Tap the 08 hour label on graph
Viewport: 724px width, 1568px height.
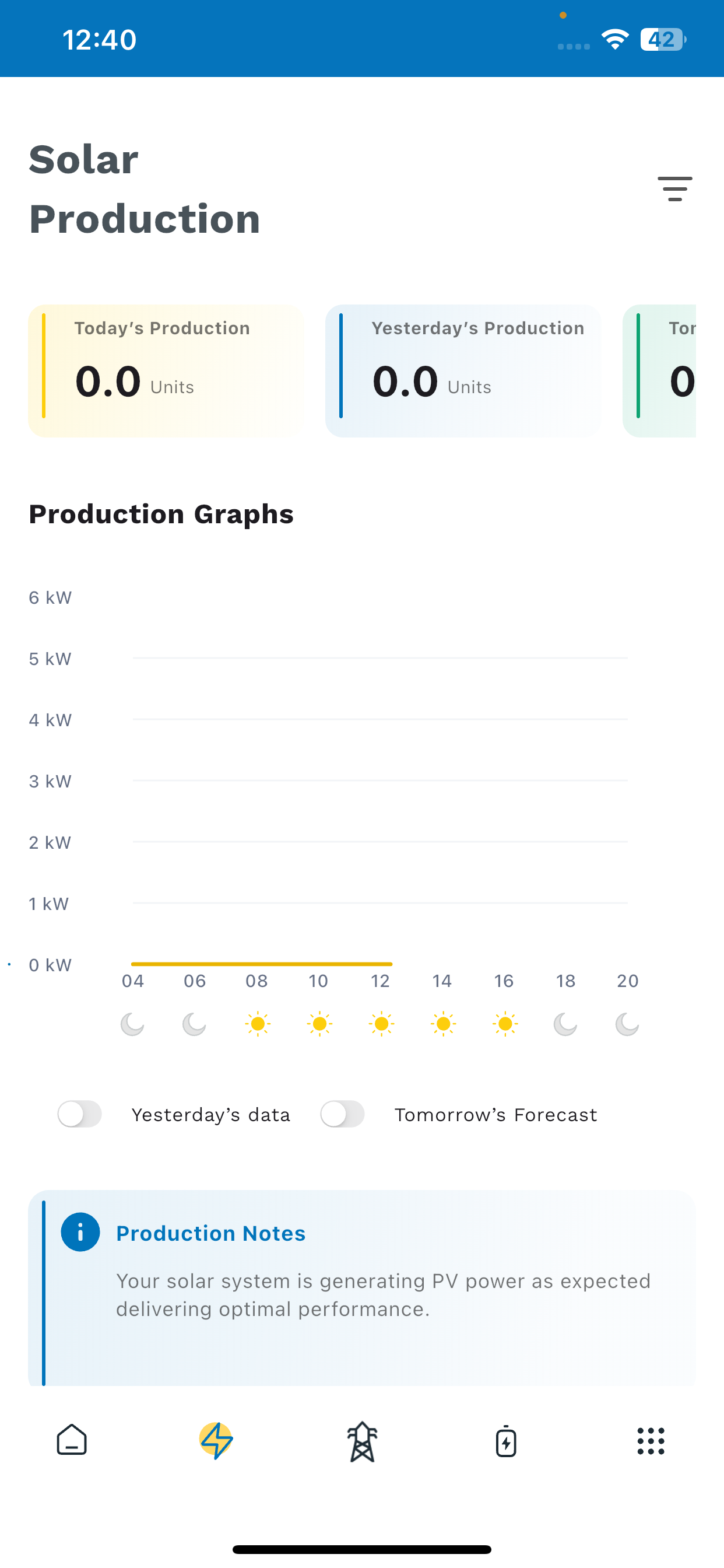click(x=256, y=981)
